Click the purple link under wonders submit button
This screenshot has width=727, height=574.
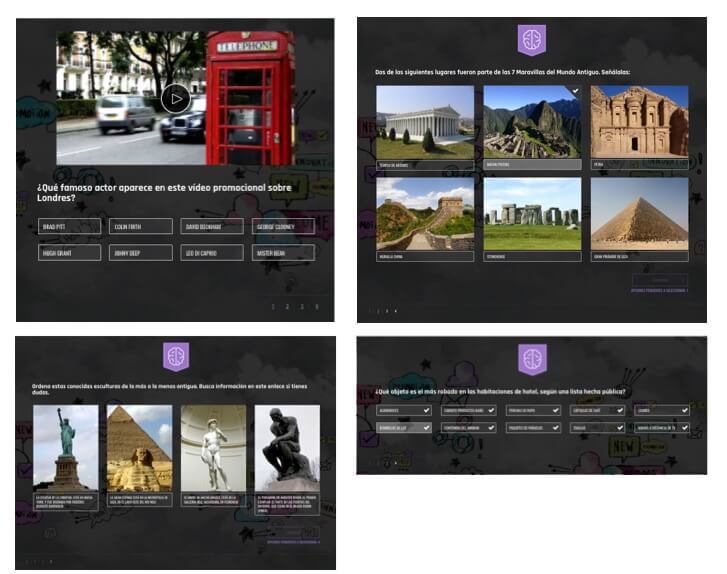[x=659, y=291]
